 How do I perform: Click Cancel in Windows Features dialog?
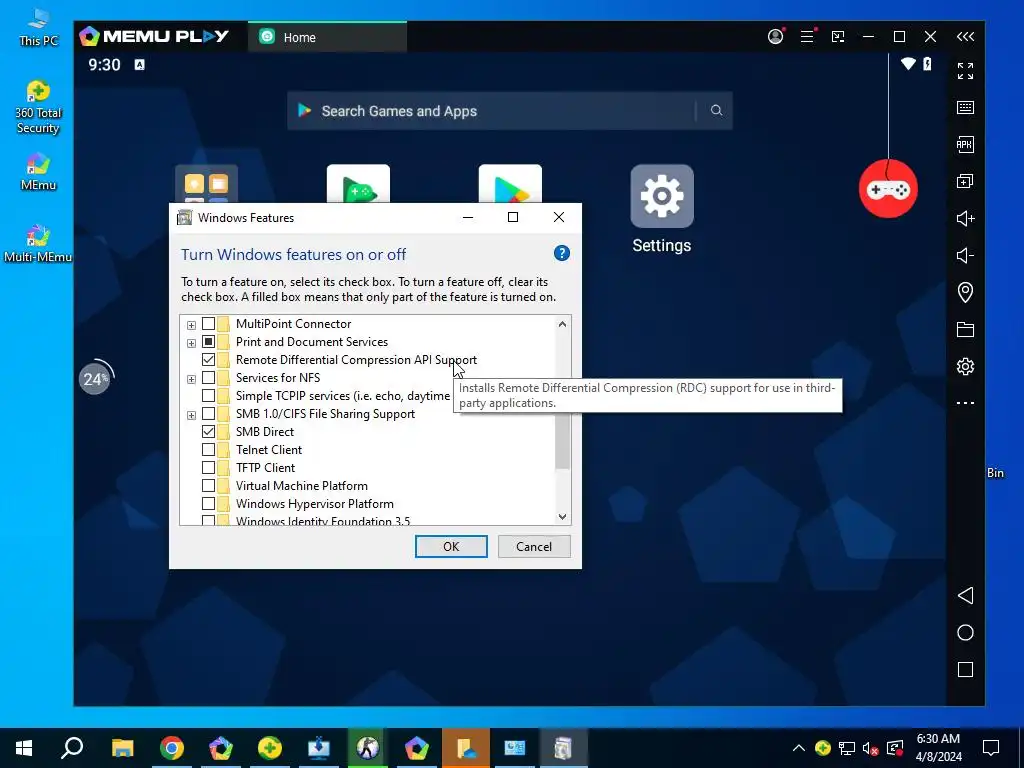coord(534,547)
